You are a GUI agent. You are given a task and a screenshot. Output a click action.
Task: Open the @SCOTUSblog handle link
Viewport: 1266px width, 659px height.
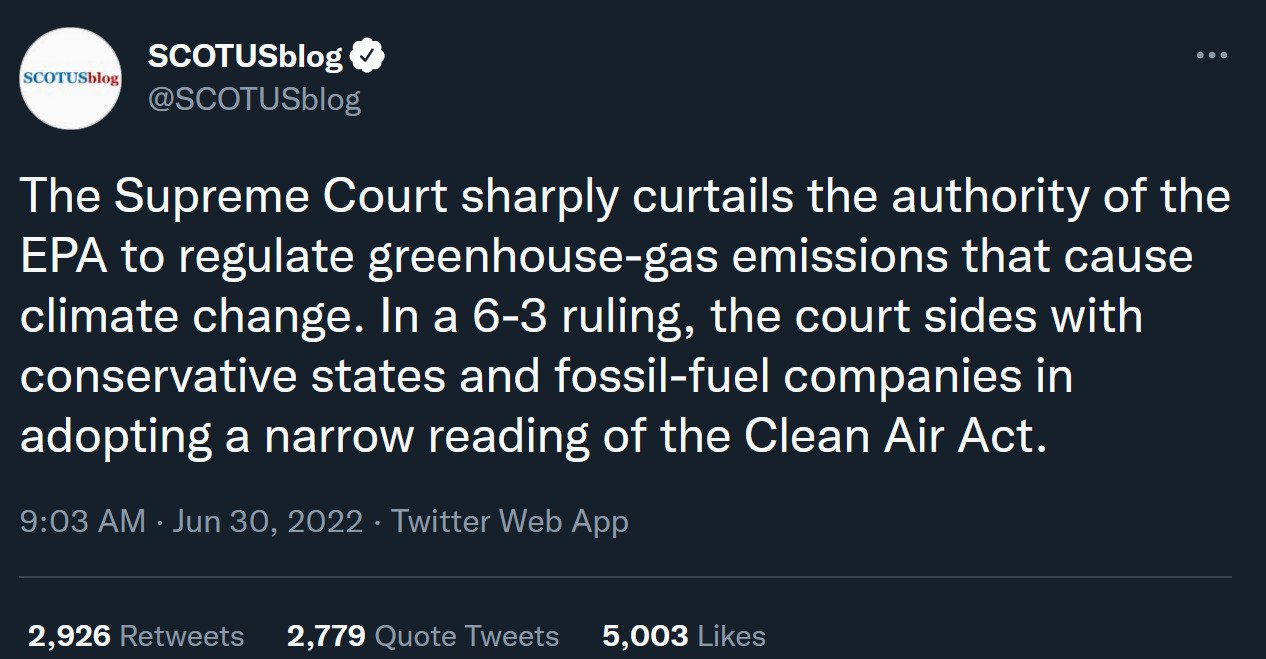point(254,99)
